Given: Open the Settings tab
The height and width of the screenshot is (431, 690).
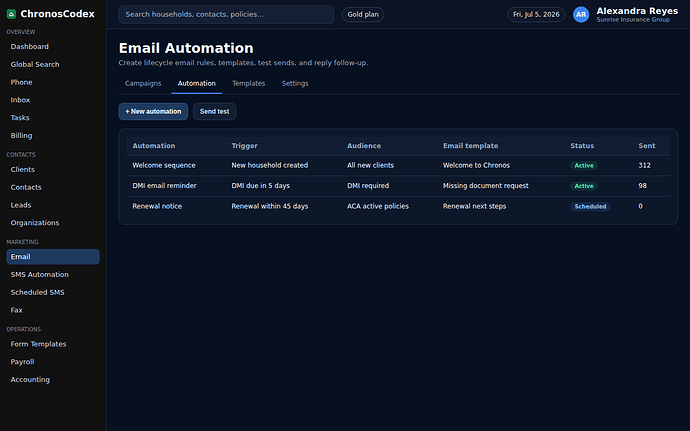Looking at the screenshot, I should (295, 83).
